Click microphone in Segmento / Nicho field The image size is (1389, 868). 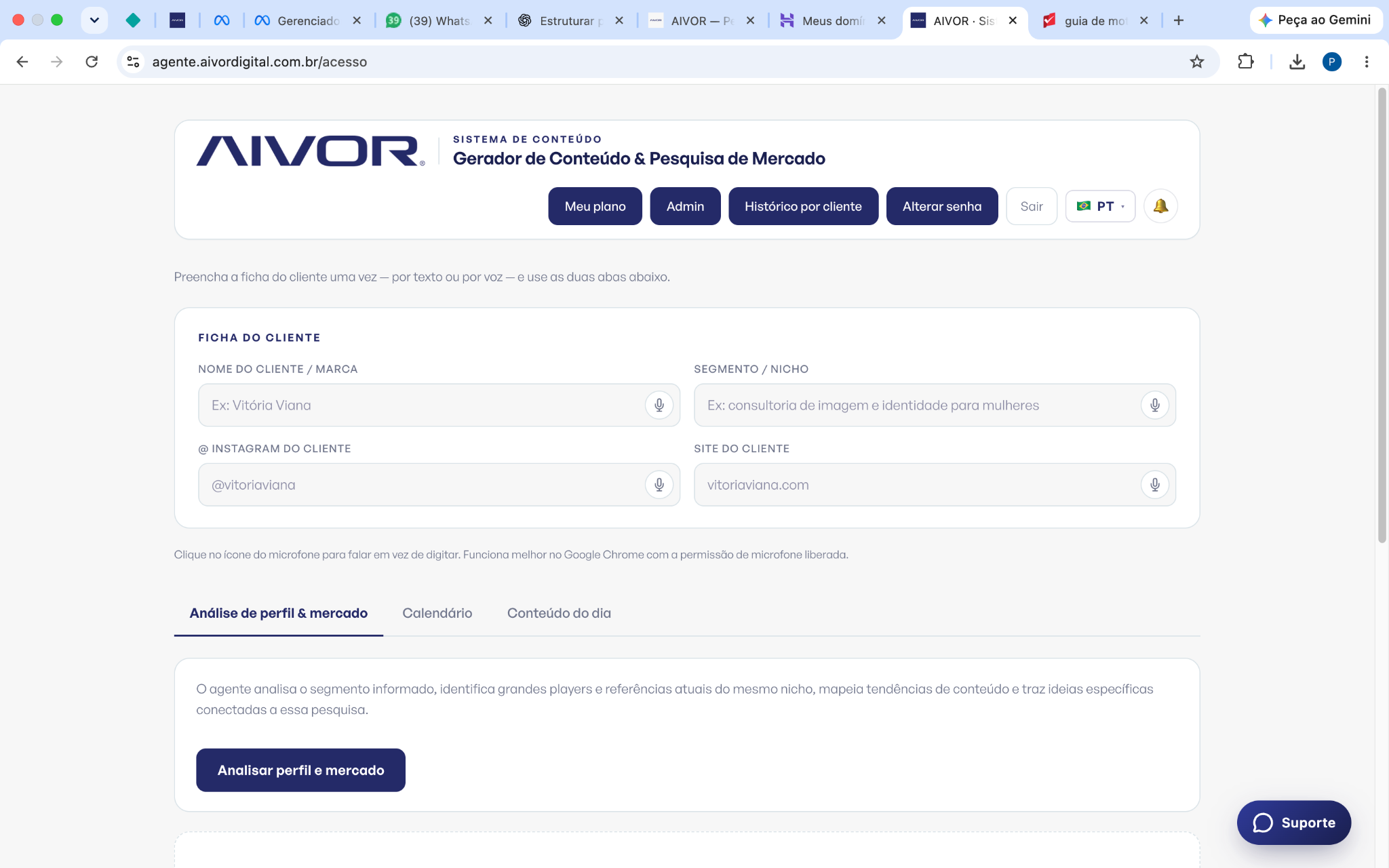pyautogui.click(x=1154, y=406)
